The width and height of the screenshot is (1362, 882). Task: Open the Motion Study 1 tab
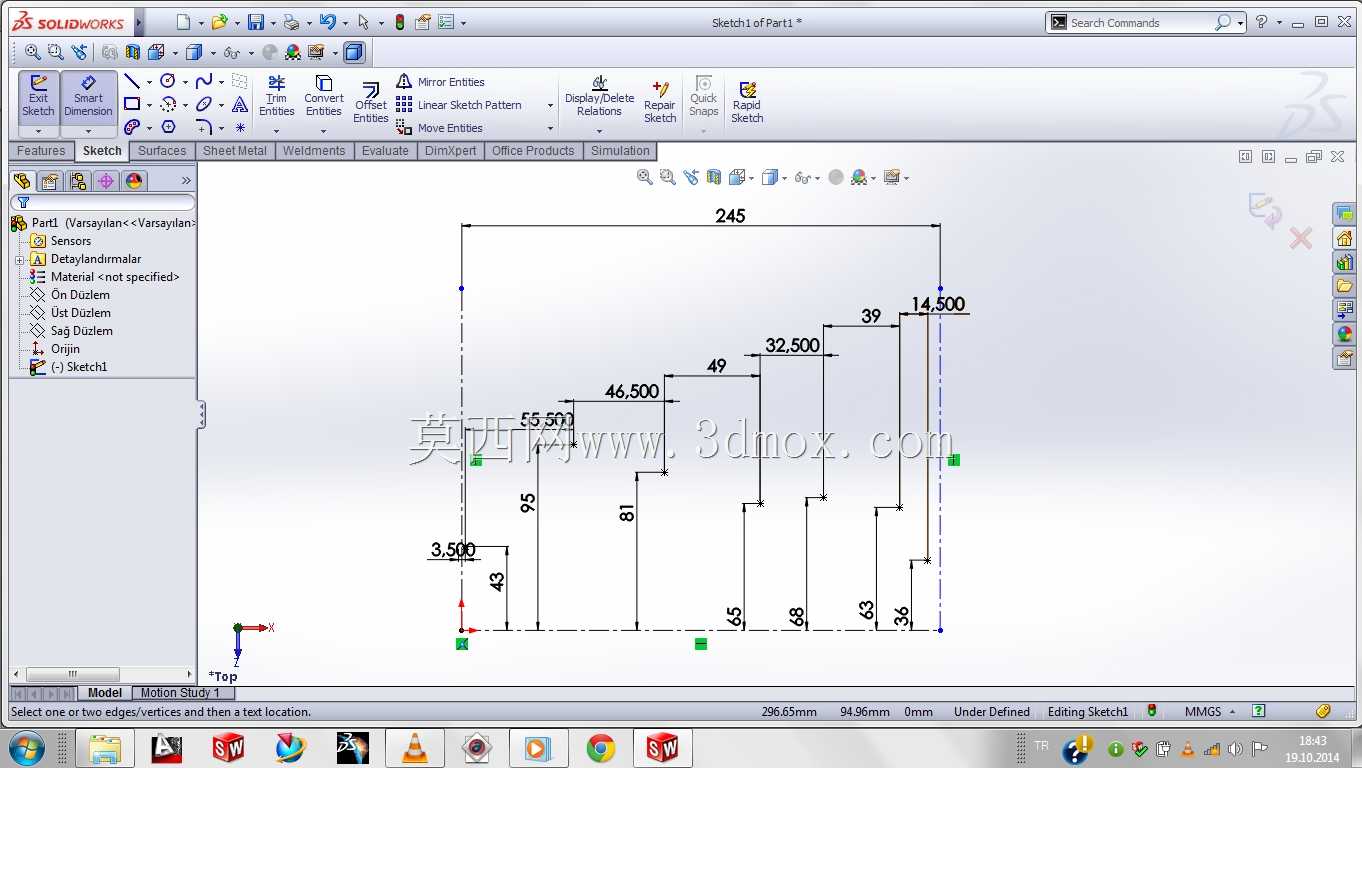pyautogui.click(x=183, y=693)
